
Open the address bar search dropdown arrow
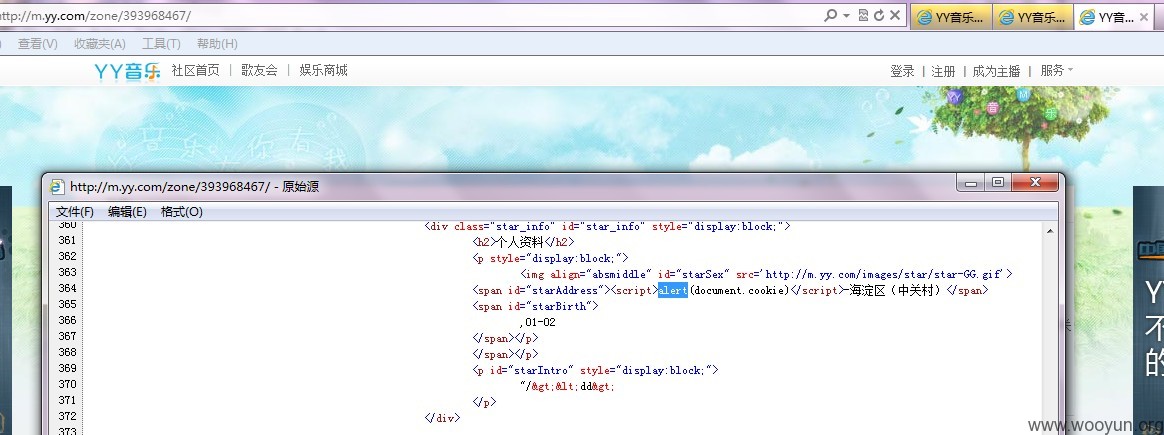tap(846, 16)
